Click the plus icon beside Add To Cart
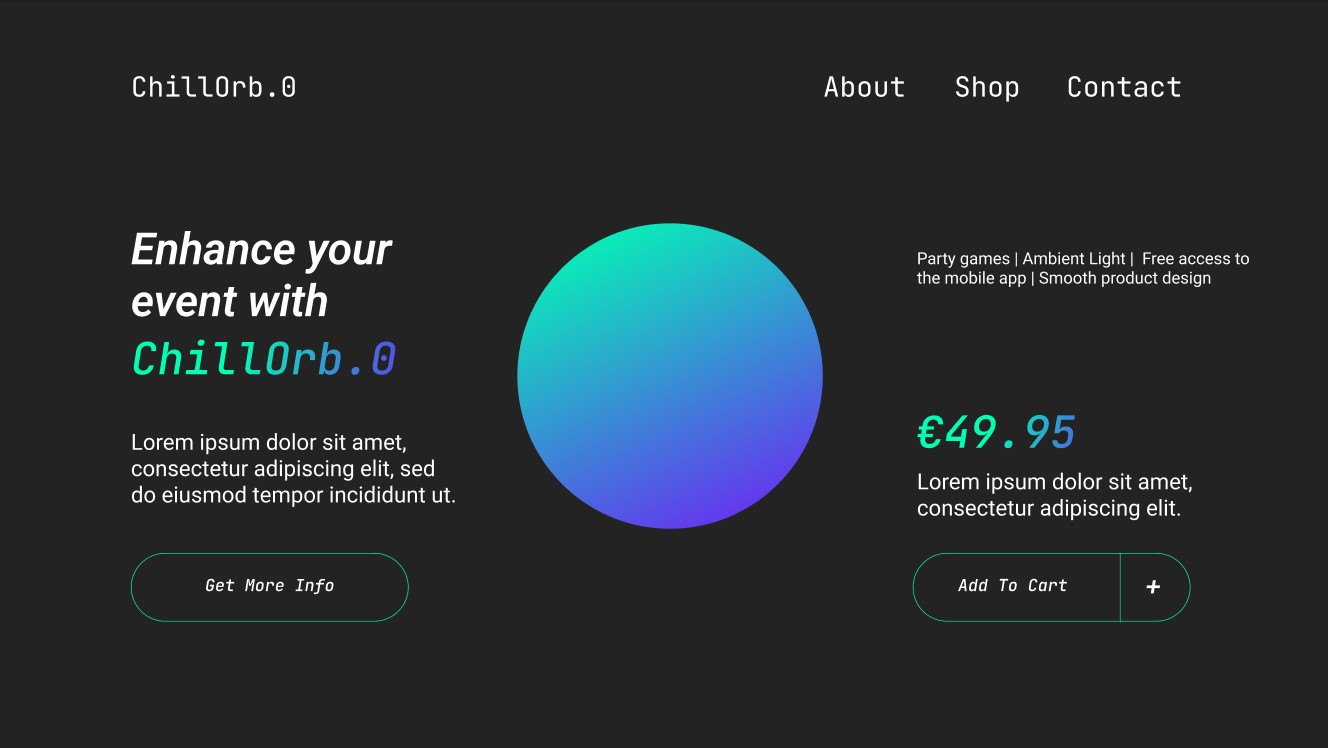 (x=1153, y=587)
